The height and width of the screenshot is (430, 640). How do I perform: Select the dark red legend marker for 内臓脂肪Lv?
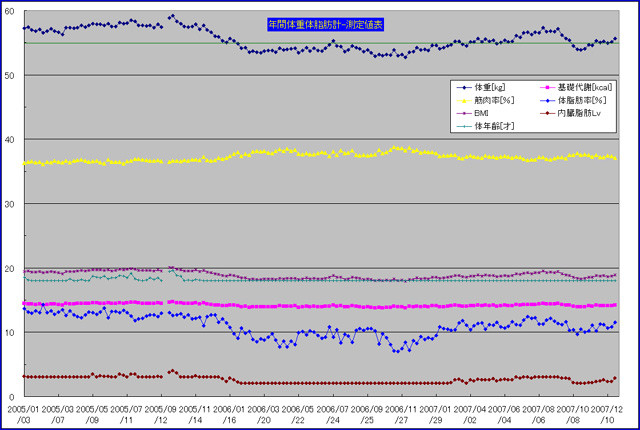click(x=547, y=113)
